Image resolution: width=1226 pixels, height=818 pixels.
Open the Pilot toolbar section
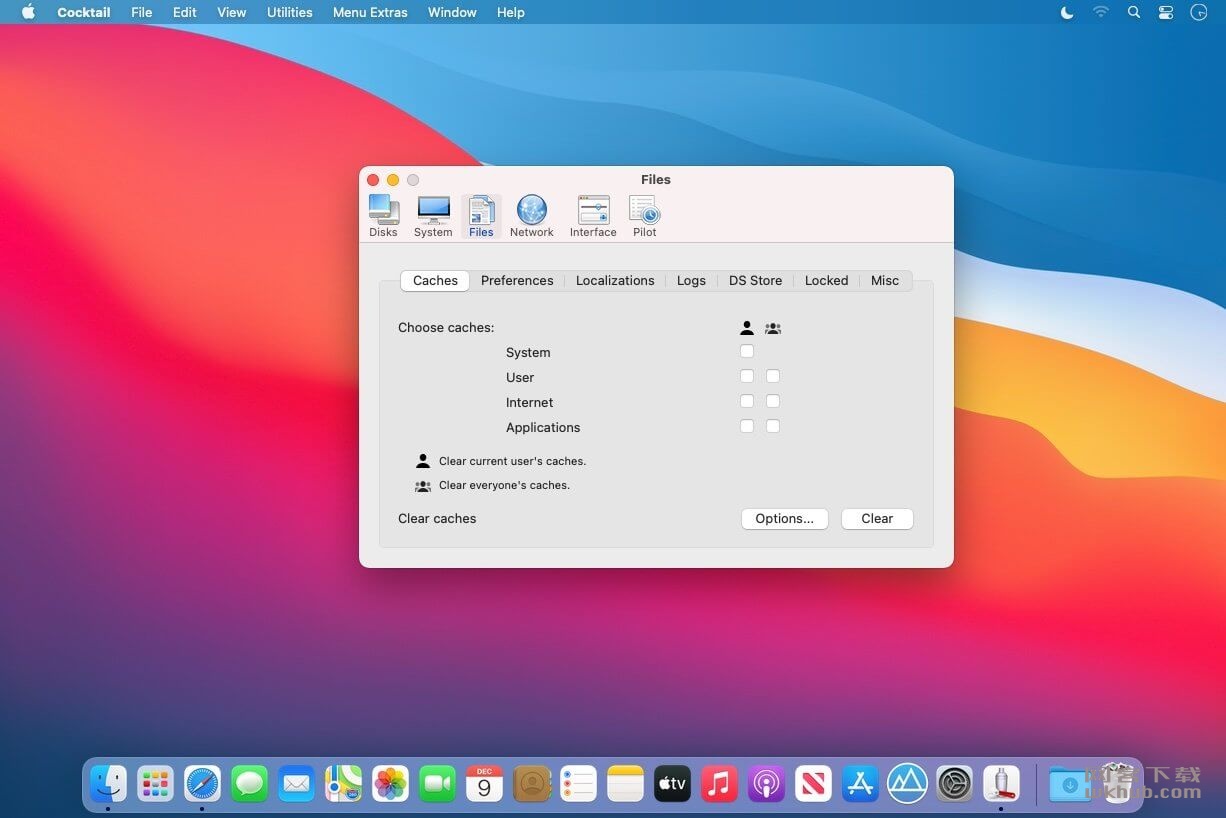644,216
